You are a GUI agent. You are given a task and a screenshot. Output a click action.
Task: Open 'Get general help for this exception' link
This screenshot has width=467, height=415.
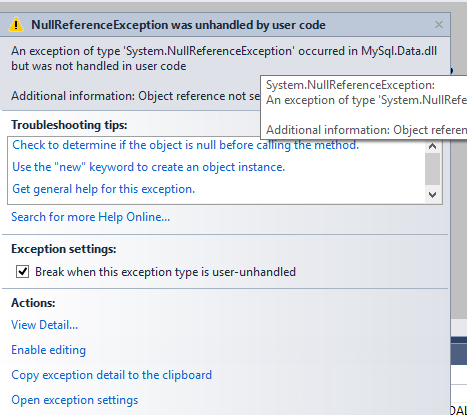pos(104,189)
